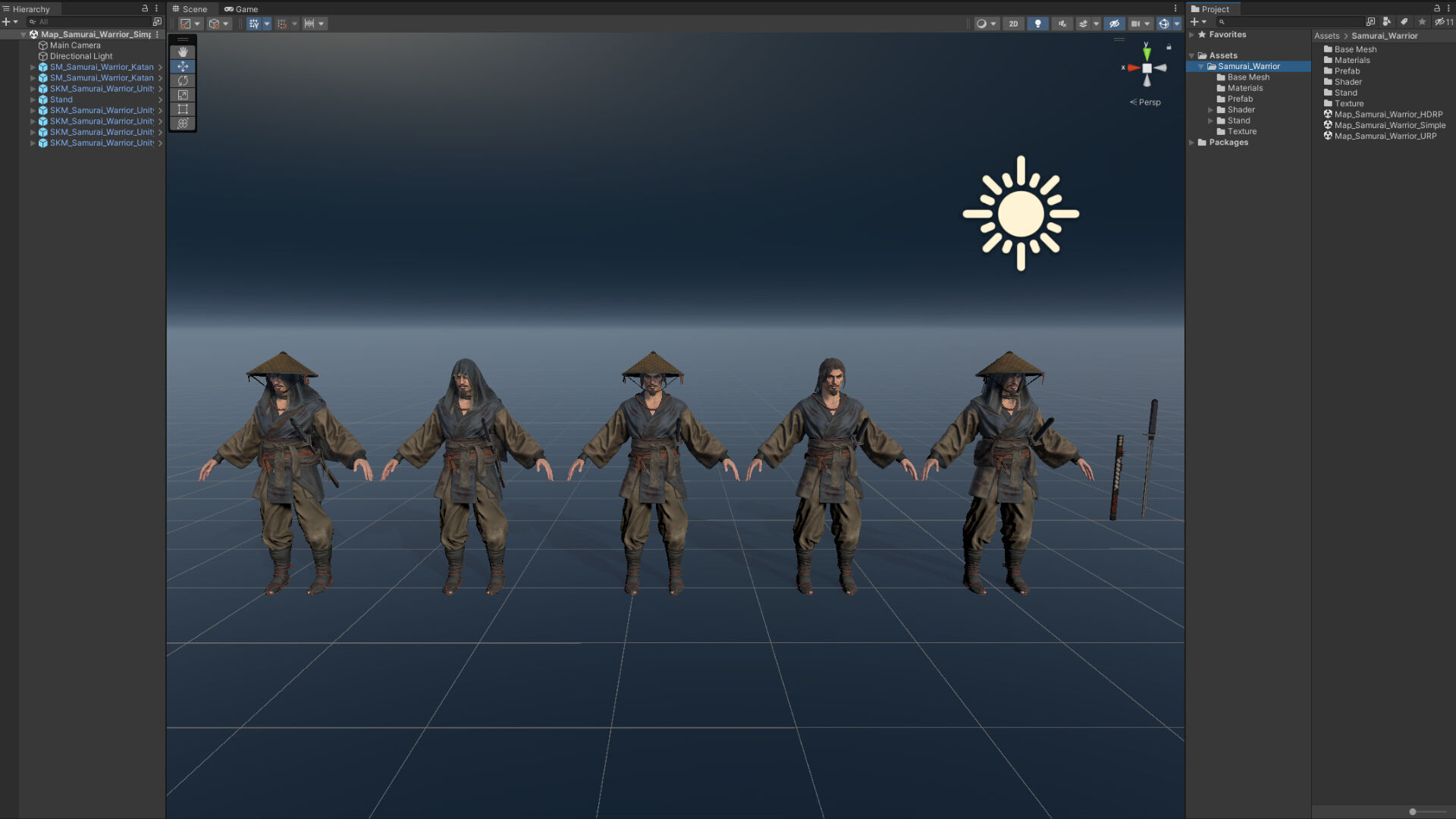
Task: Click the Directional Light sun gizmo
Action: click(1021, 214)
